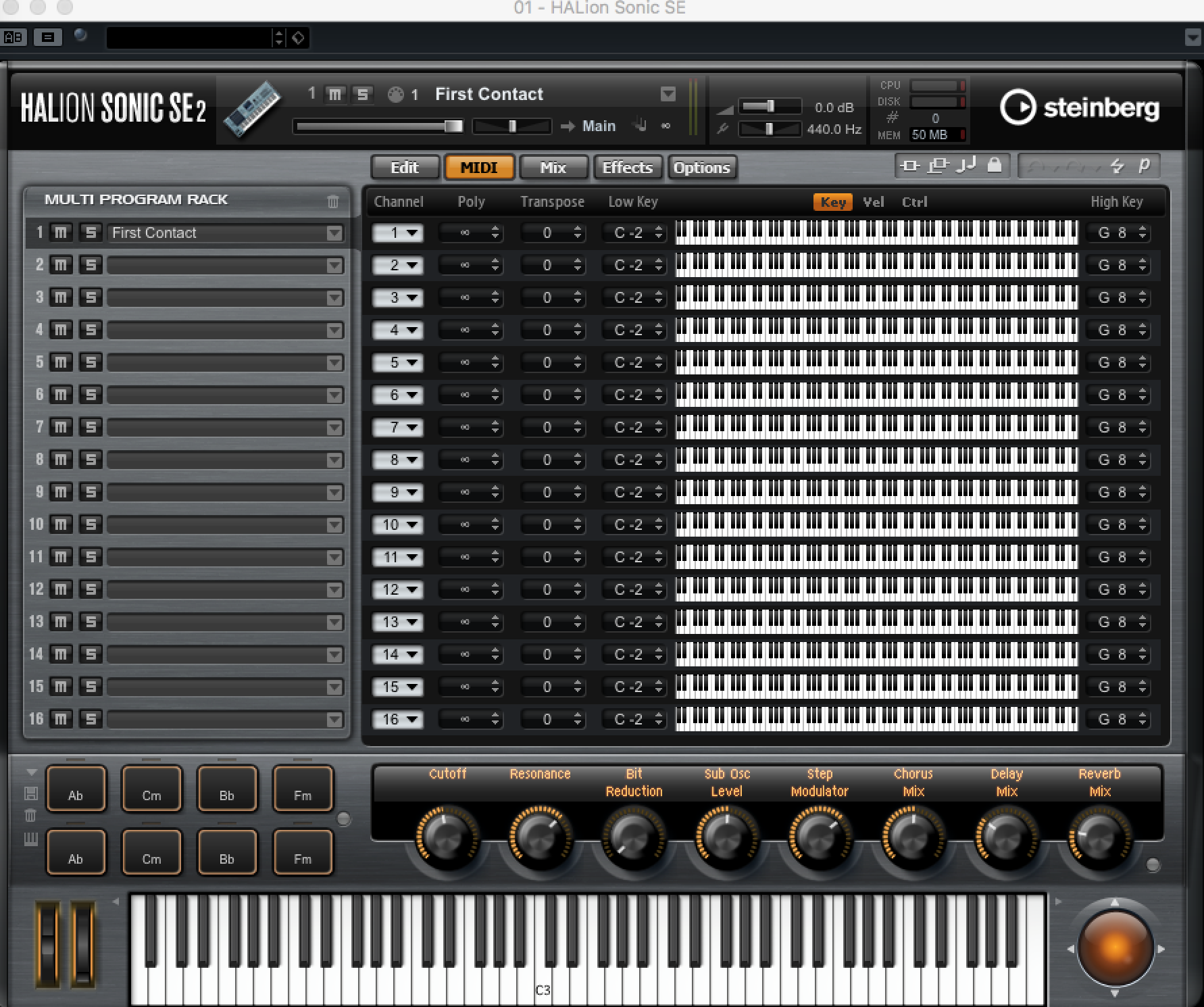Trigger the Fm pad in bottom row
1204x1007 pixels.
coord(303,852)
